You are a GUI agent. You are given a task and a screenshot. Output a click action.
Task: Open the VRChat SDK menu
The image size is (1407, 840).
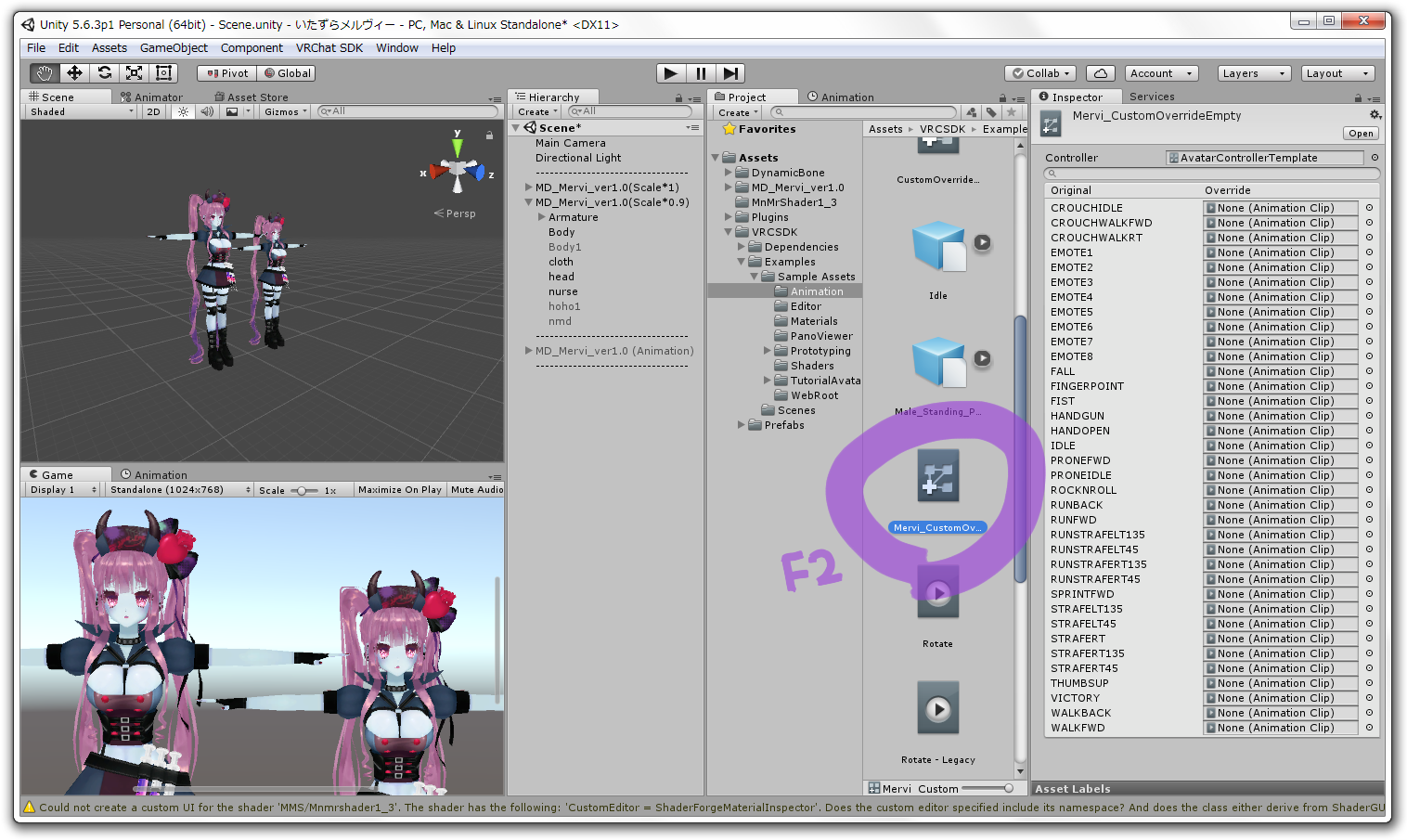pos(329,47)
